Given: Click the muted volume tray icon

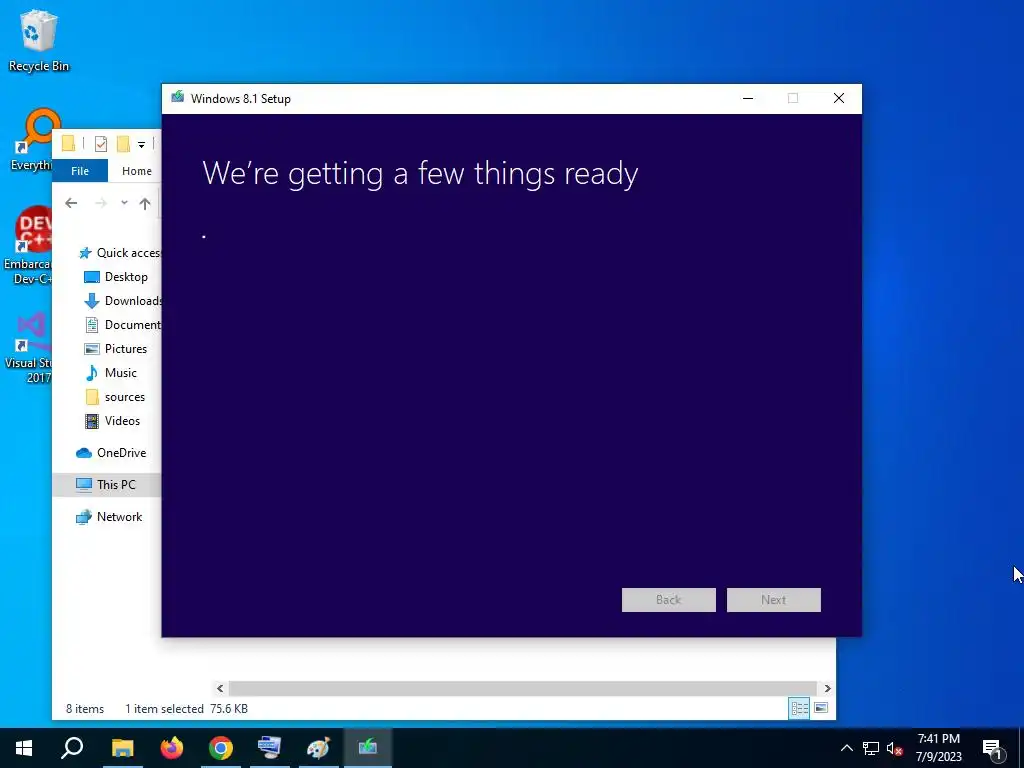Looking at the screenshot, I should pyautogui.click(x=895, y=748).
